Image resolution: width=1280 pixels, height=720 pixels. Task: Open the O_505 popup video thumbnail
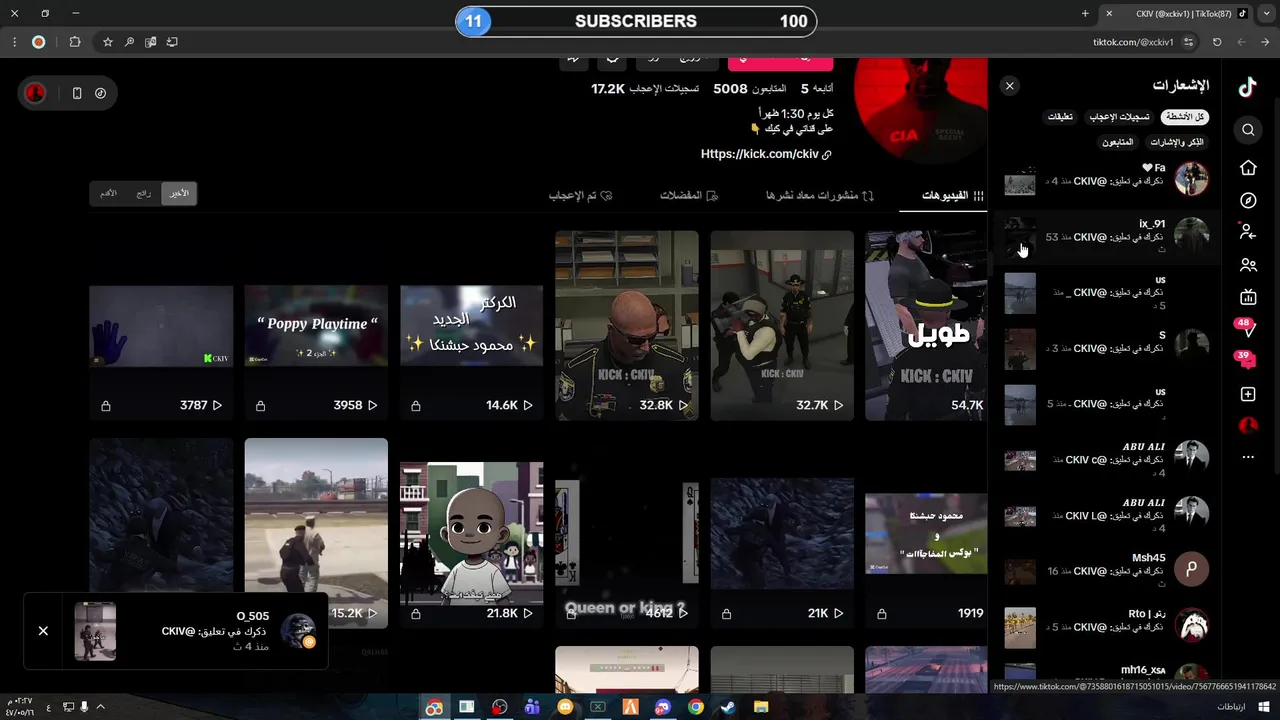pyautogui.click(x=95, y=631)
